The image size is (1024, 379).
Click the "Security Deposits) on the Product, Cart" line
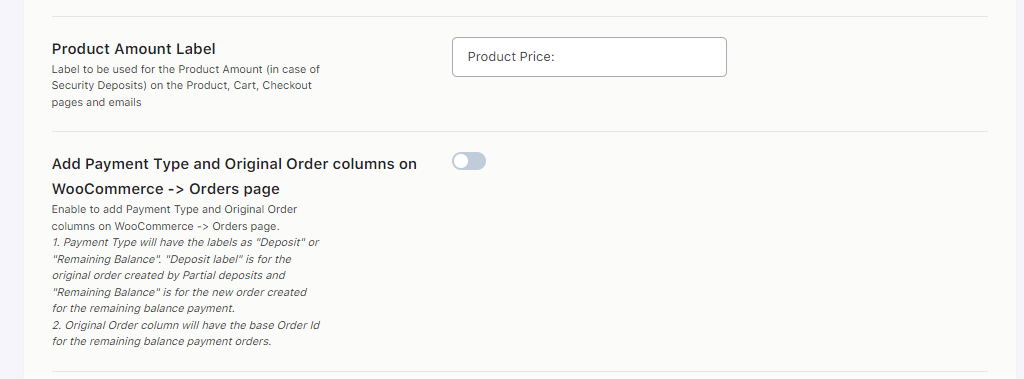(182, 86)
